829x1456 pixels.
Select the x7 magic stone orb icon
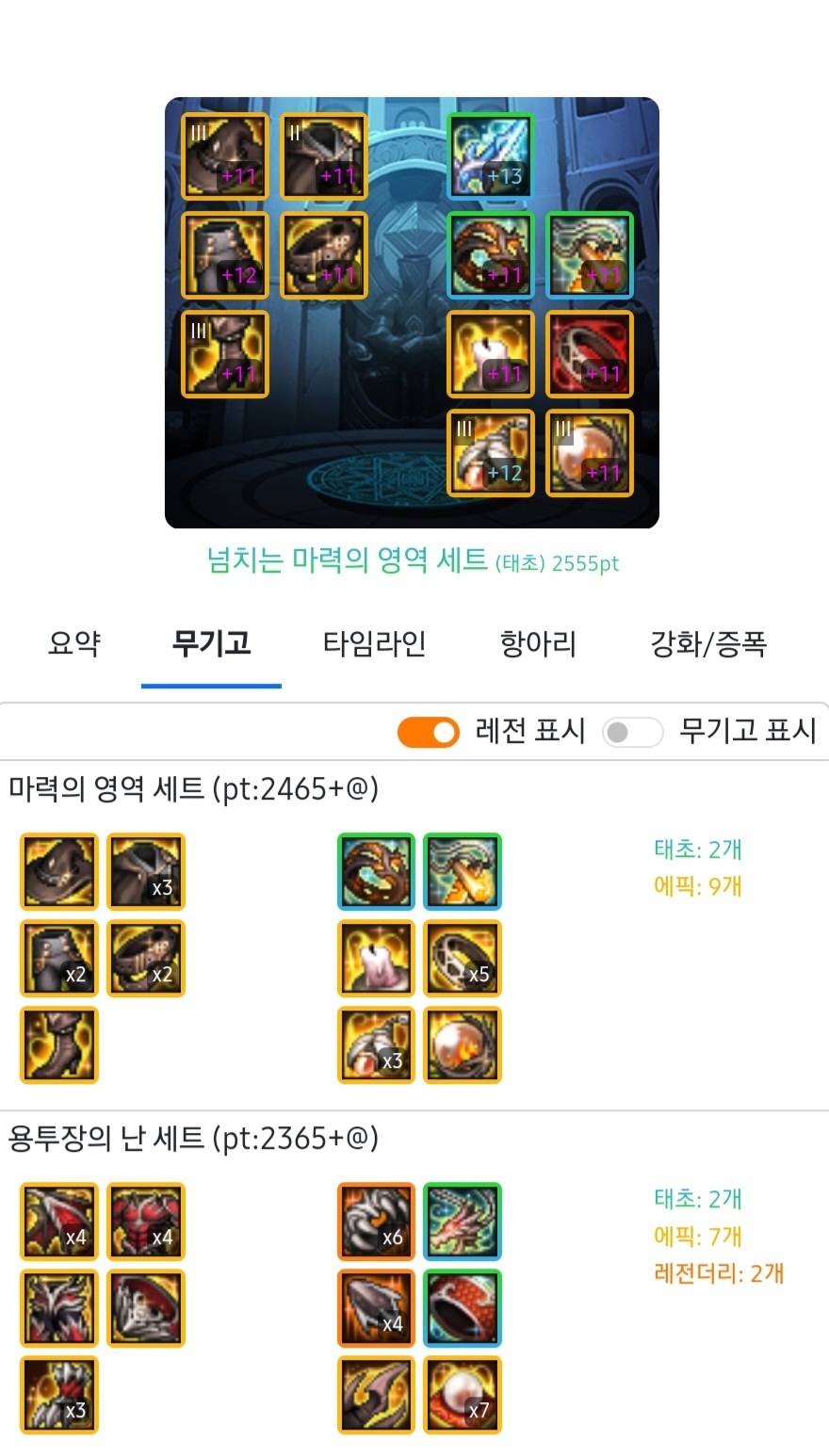[463, 1395]
